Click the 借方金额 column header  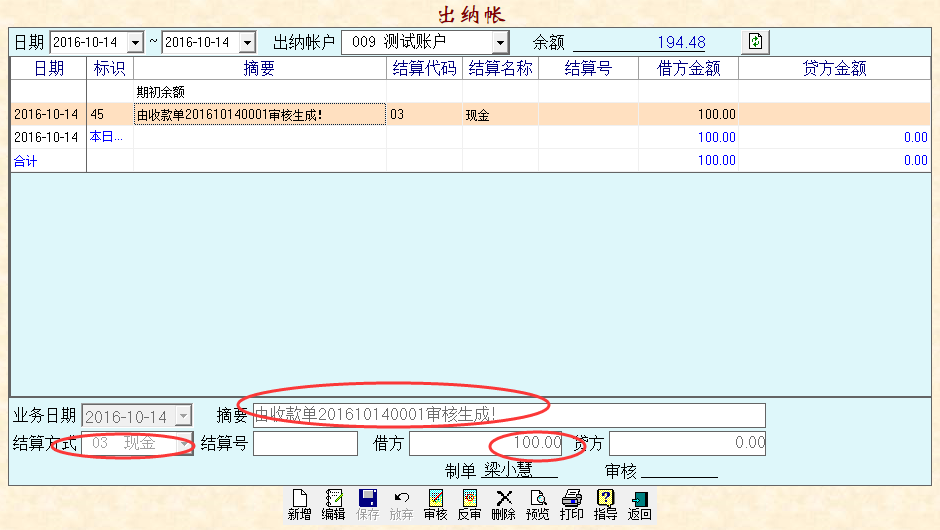coord(688,68)
